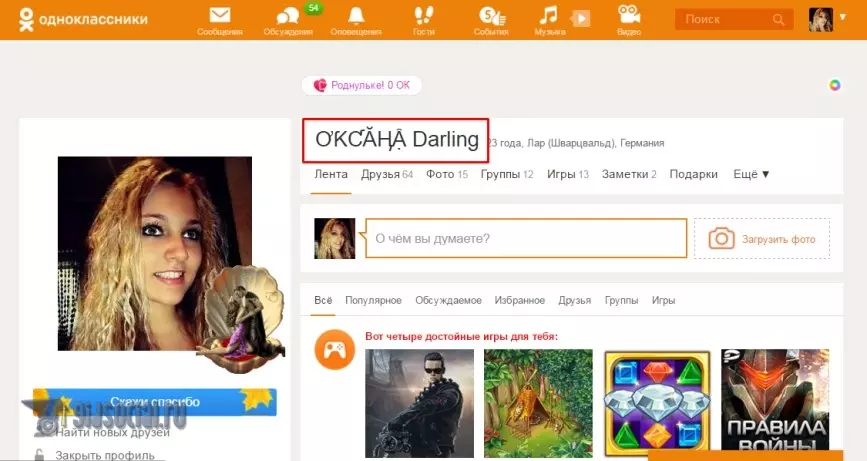The height and width of the screenshot is (461, 867).
Task: Click the search magnifier icon
Action: 778,19
